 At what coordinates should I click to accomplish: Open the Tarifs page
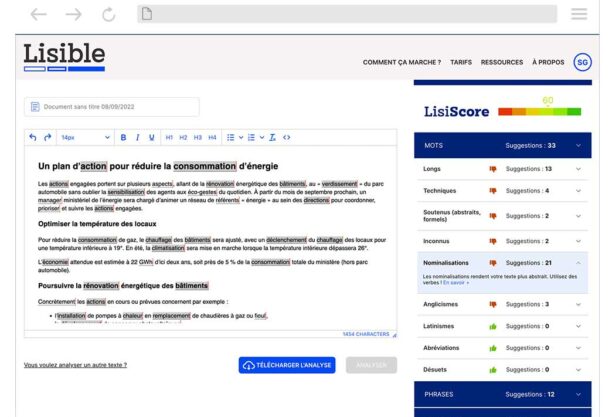coord(461,62)
